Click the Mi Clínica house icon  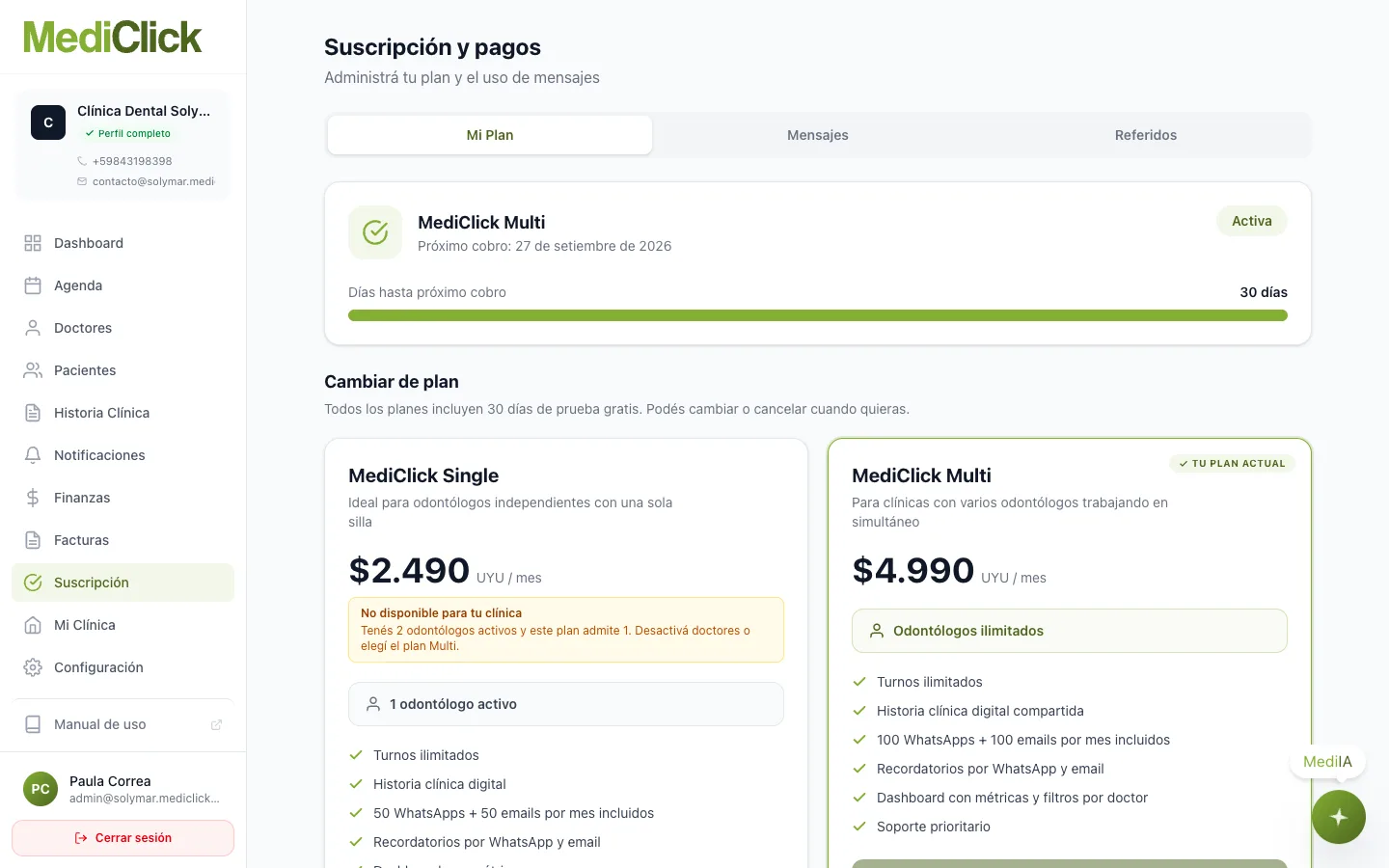33,625
